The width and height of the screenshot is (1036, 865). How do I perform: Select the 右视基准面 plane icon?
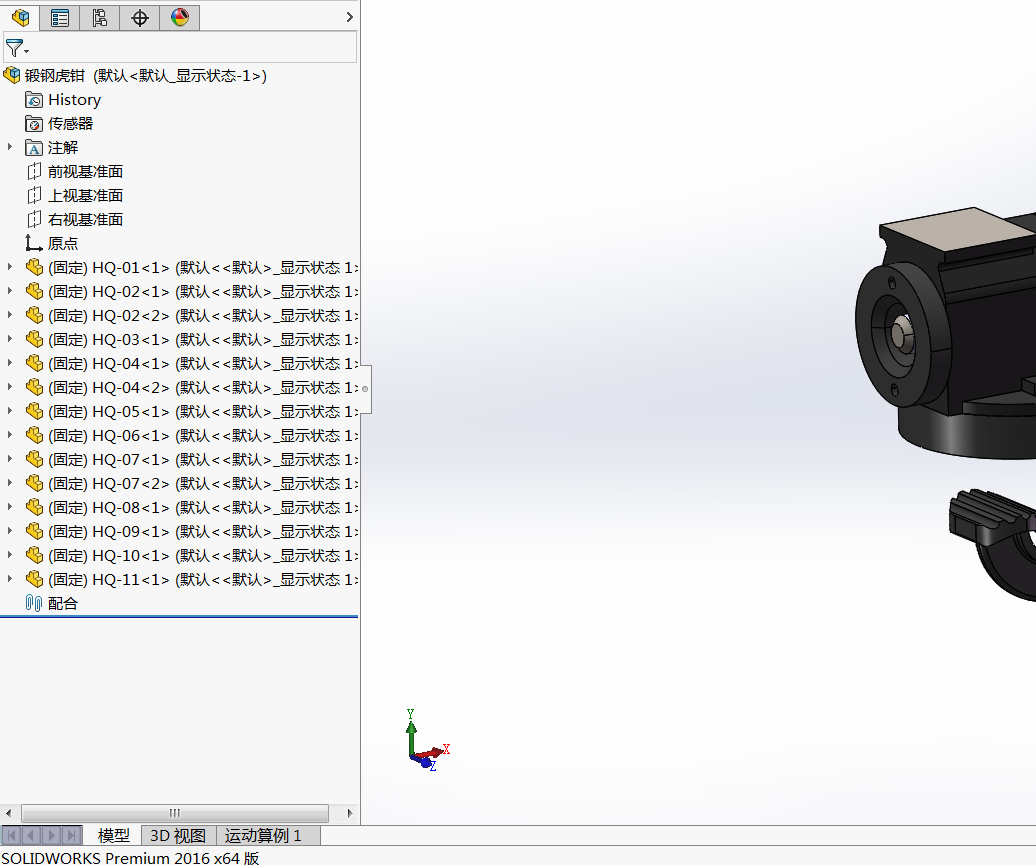[x=34, y=219]
